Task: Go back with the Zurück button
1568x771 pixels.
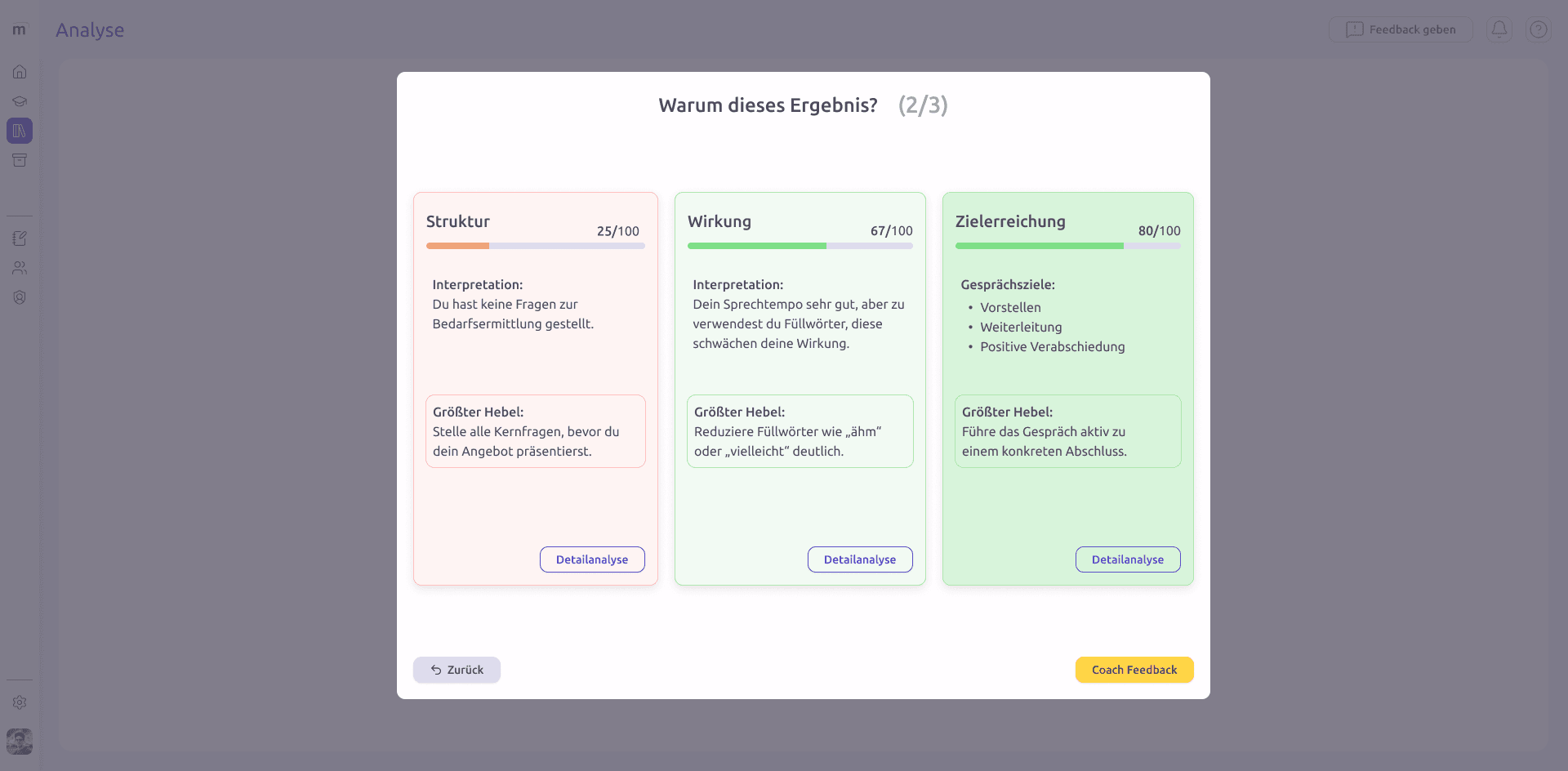Action: tap(457, 670)
